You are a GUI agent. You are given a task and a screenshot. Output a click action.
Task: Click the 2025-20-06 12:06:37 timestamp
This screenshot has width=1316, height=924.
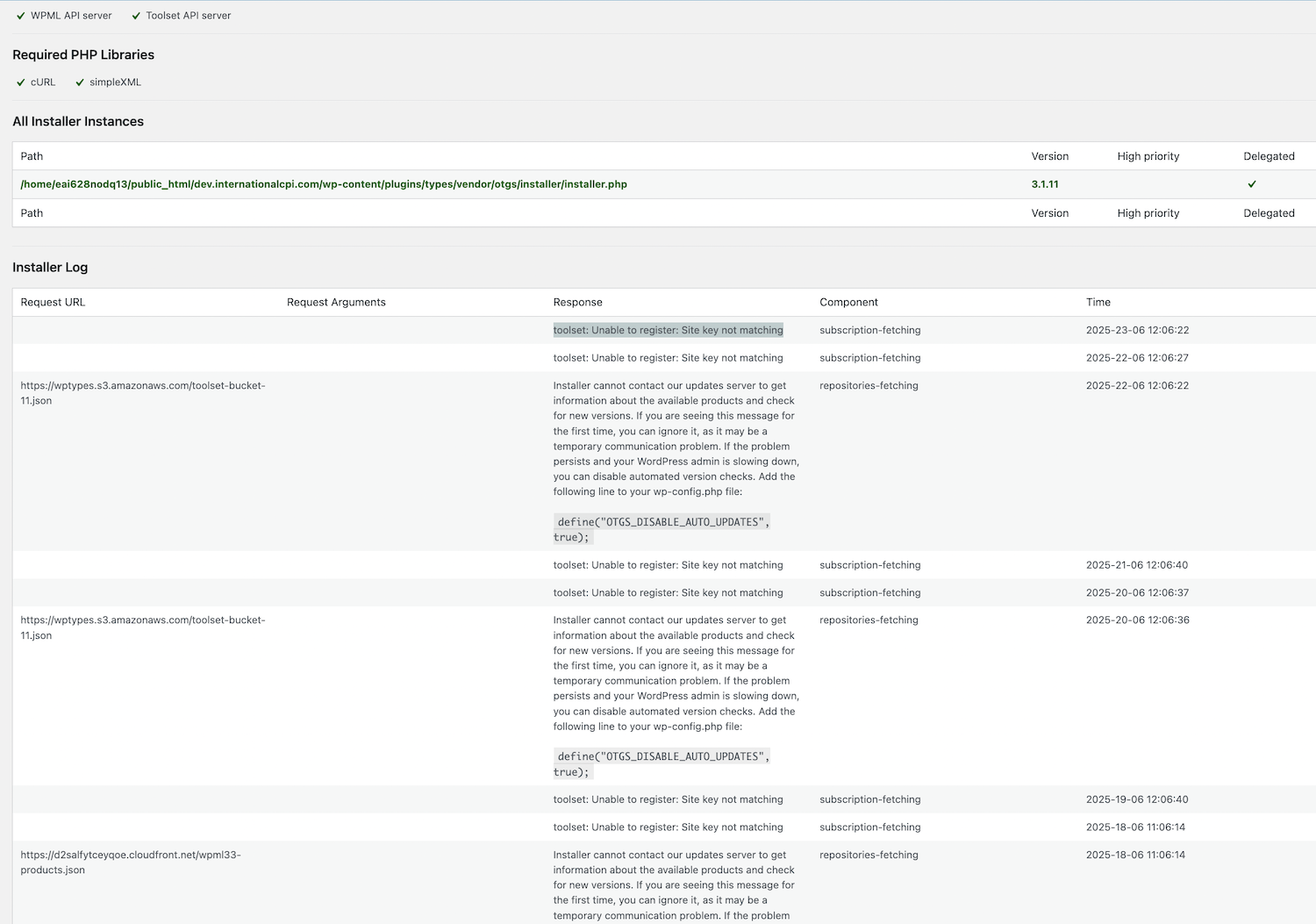[1137, 593]
